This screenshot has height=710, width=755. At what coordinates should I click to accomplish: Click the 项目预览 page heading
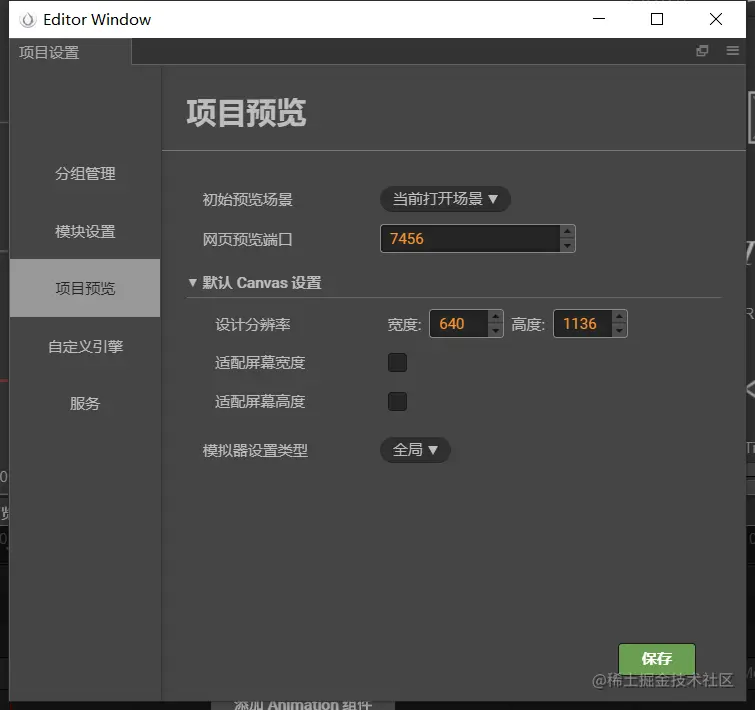(247, 113)
